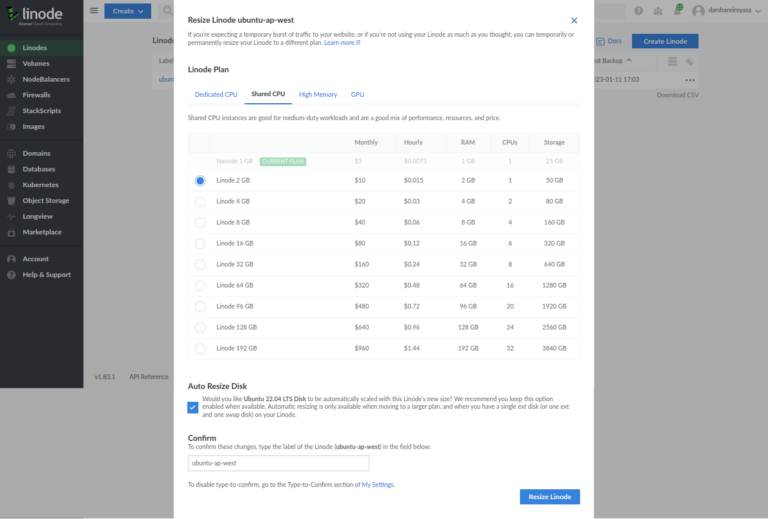Click the Create Linode button
Image resolution: width=768 pixels, height=519 pixels.
[x=665, y=41]
